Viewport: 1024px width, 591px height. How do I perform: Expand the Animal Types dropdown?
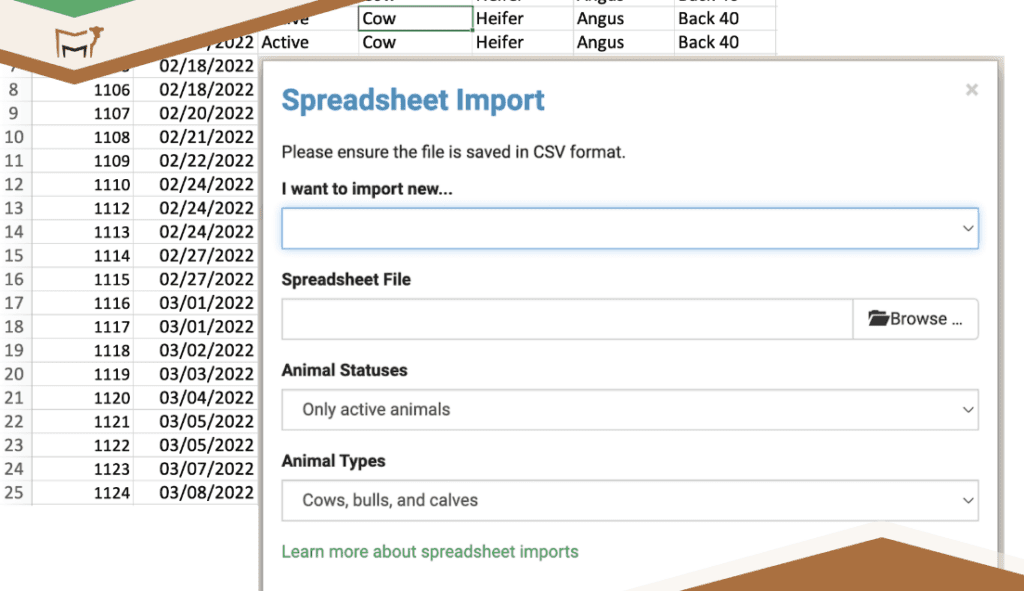point(629,501)
